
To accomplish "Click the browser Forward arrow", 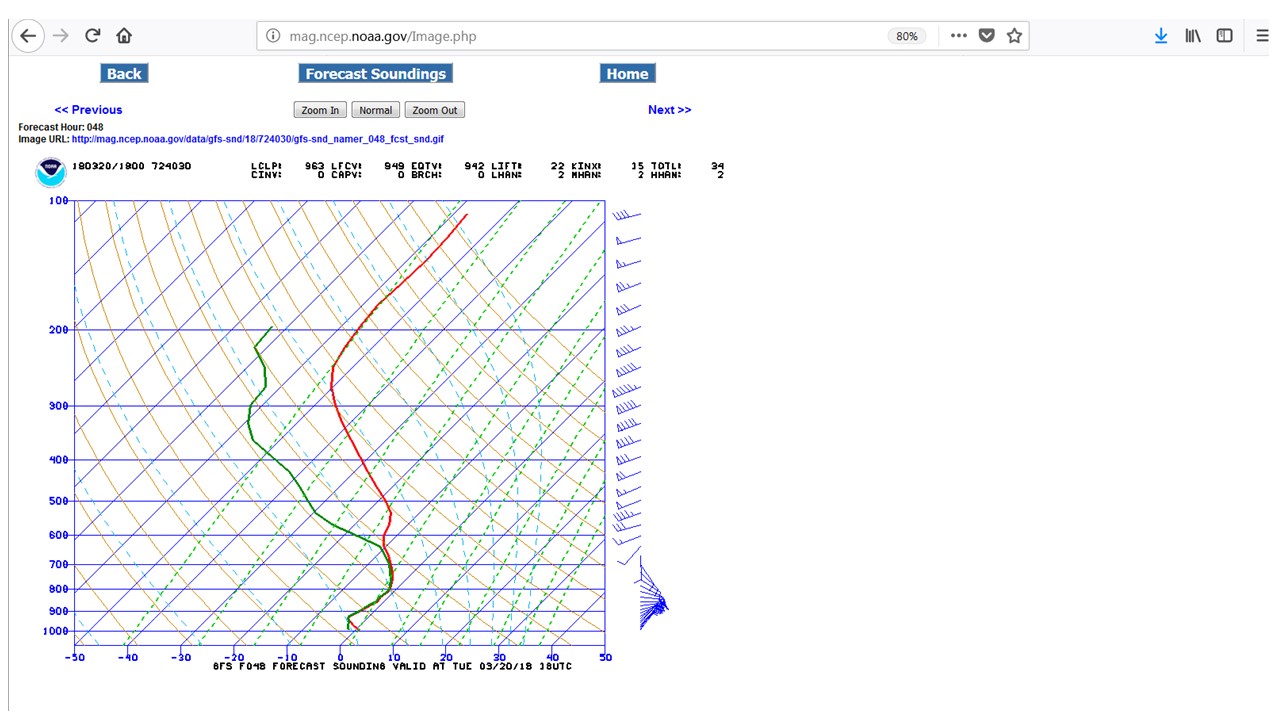I will [61, 36].
